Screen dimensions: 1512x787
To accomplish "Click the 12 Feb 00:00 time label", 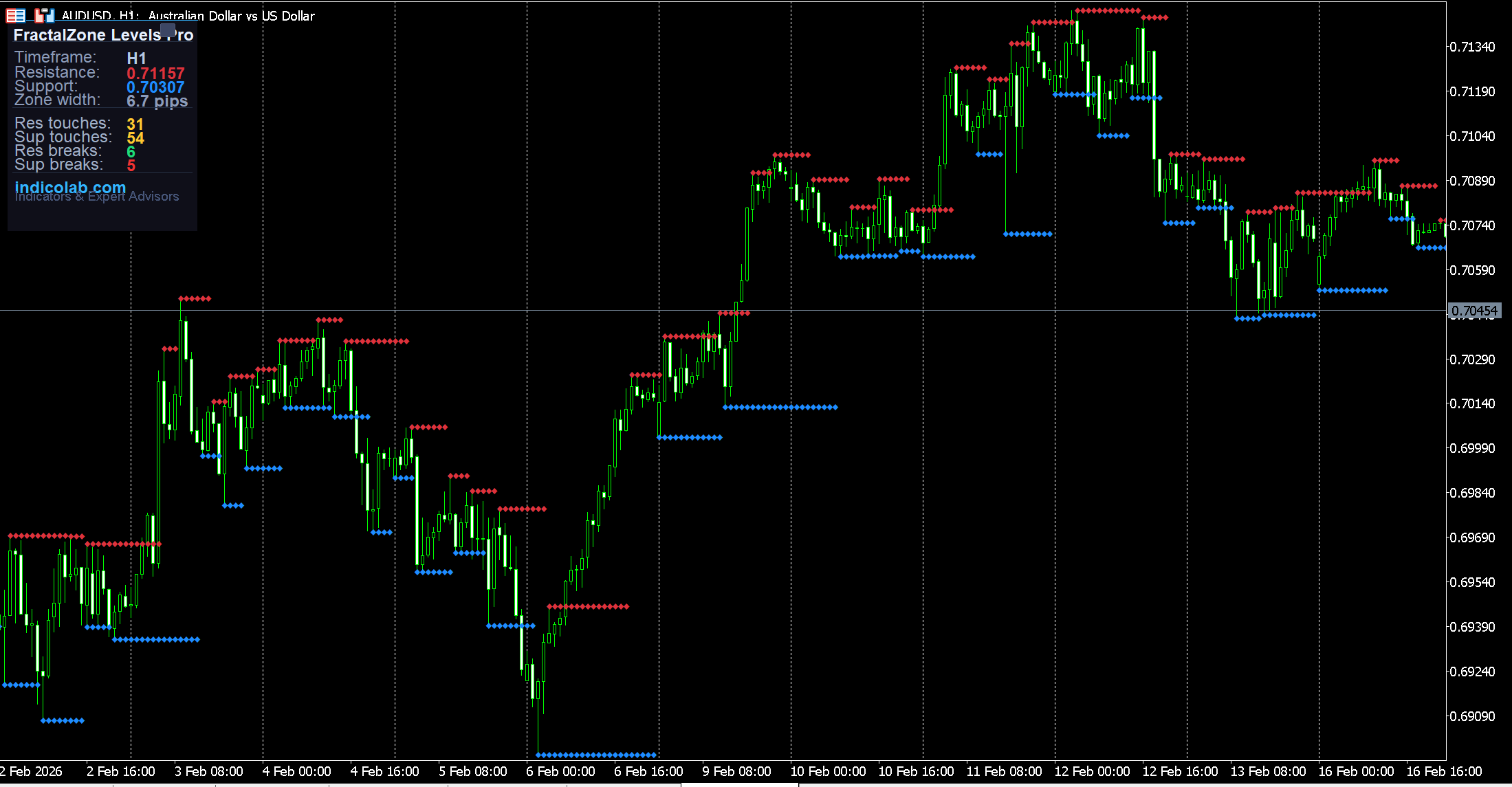I will point(1092,771).
